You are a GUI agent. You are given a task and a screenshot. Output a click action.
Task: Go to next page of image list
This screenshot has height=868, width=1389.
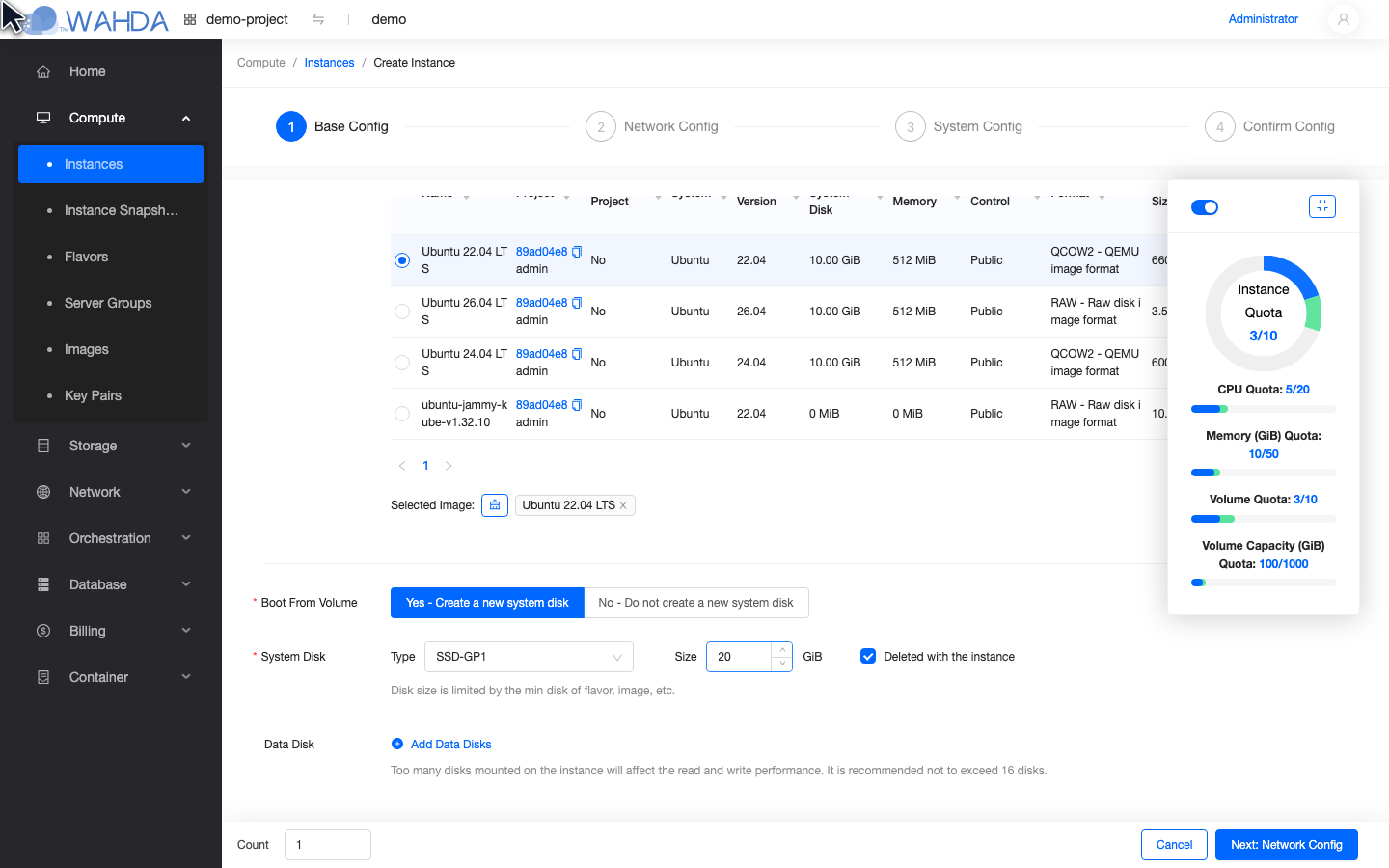tap(449, 466)
